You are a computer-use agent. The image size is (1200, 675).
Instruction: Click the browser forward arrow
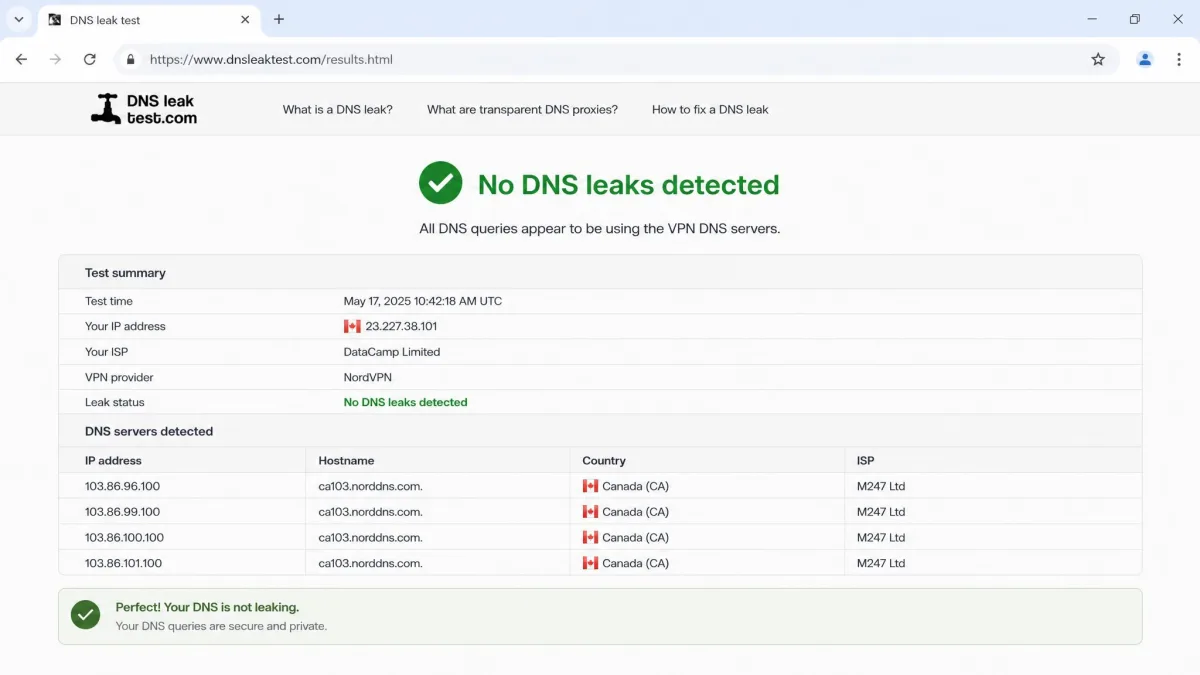click(x=55, y=59)
